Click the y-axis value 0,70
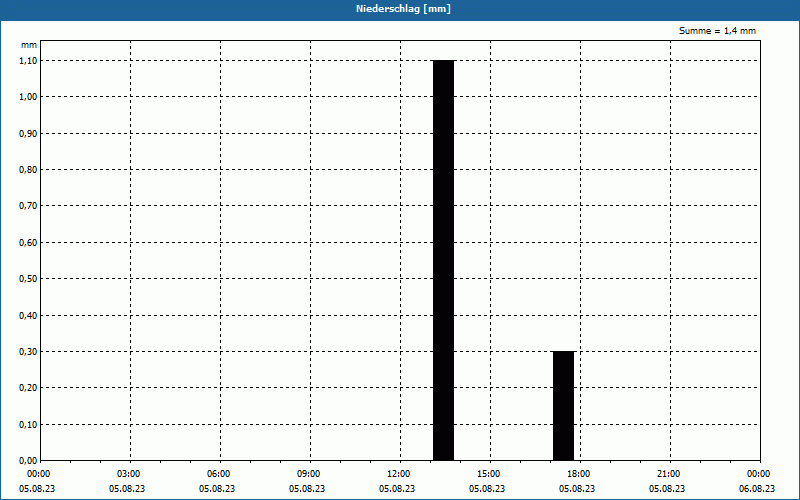The height and width of the screenshot is (500, 800). click(x=28, y=206)
